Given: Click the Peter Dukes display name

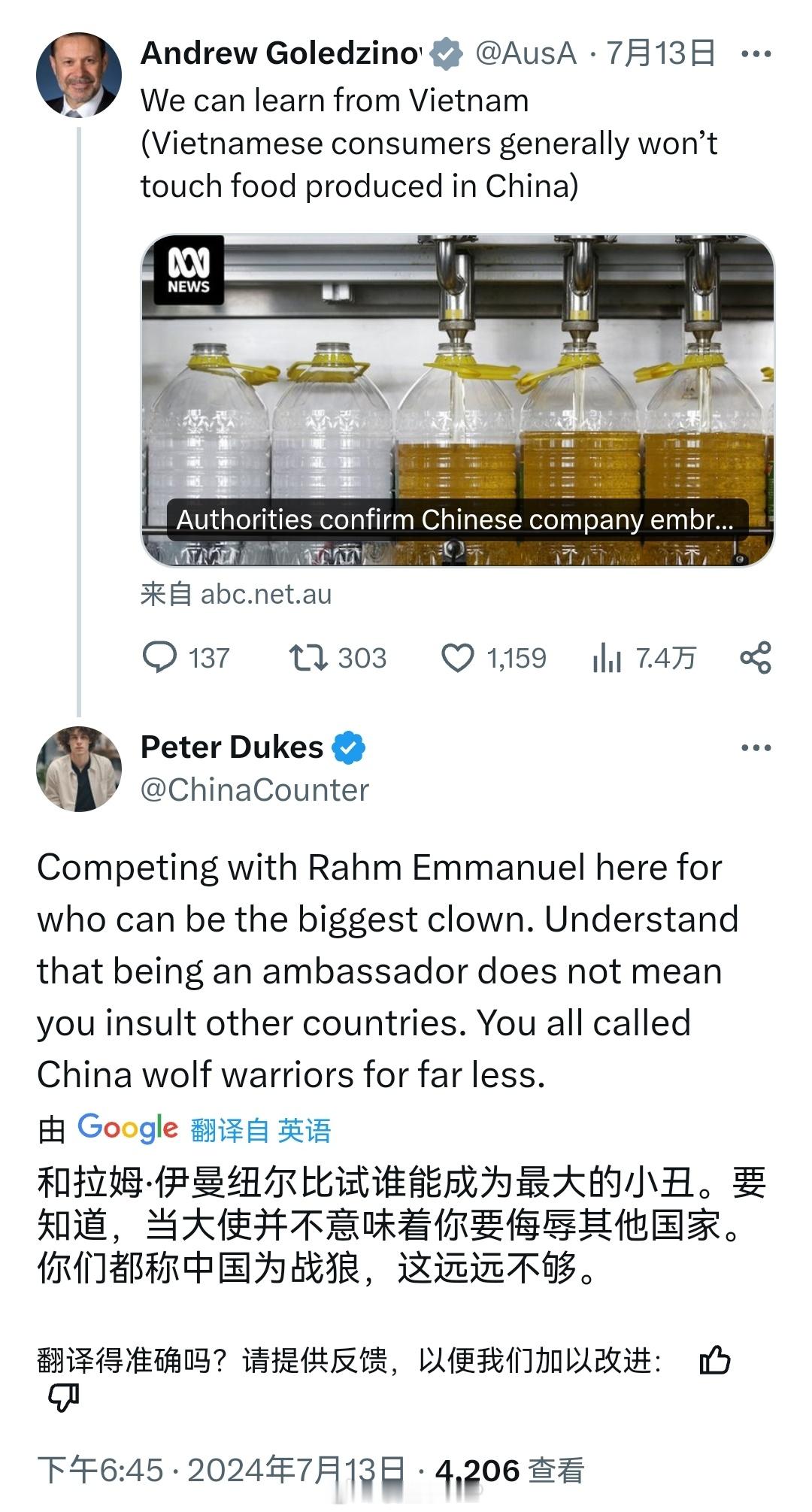Looking at the screenshot, I should coord(232,747).
